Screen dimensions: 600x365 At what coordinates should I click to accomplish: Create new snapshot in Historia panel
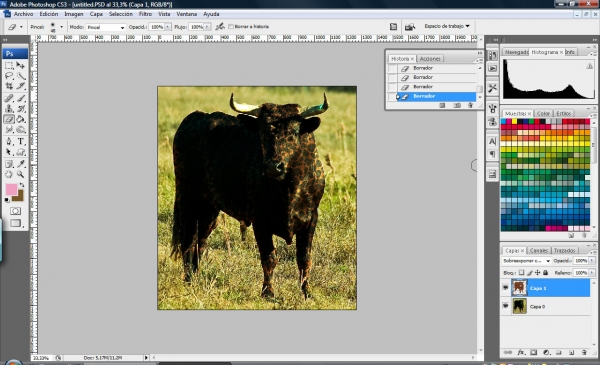pyautogui.click(x=457, y=105)
